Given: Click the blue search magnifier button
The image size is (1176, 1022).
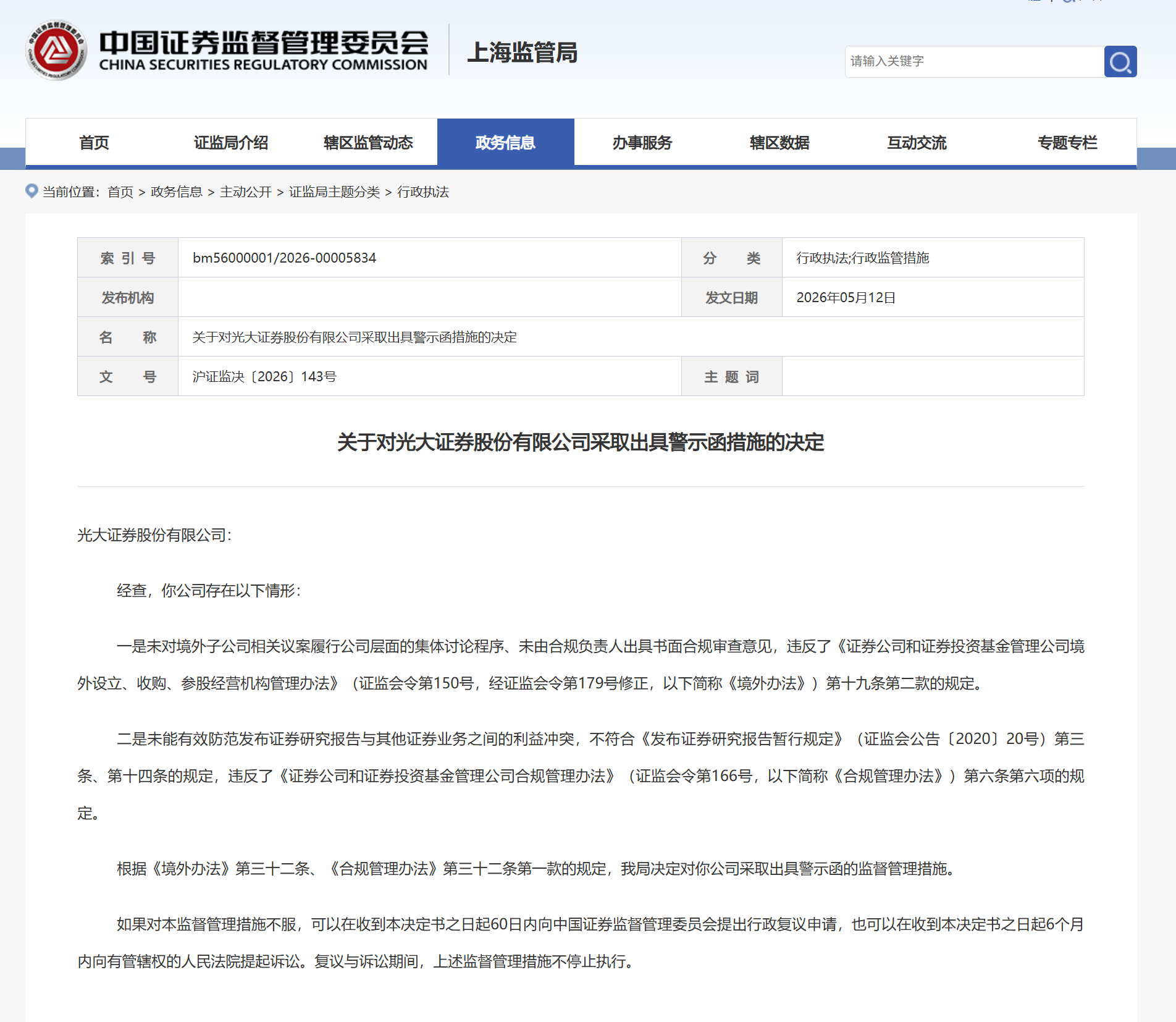Looking at the screenshot, I should pyautogui.click(x=1120, y=62).
